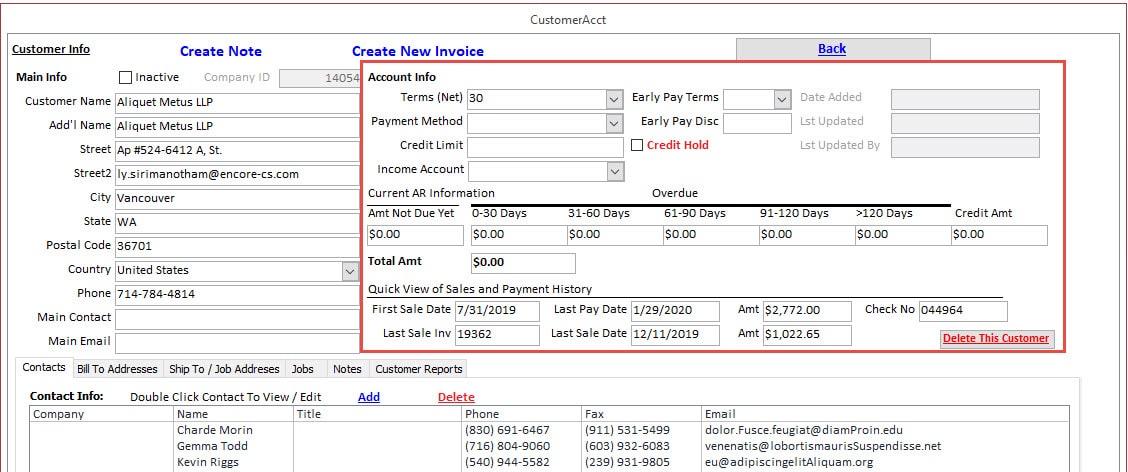The width and height of the screenshot is (1128, 472).
Task: Click the 61-90 Days amount field
Action: pos(711,235)
